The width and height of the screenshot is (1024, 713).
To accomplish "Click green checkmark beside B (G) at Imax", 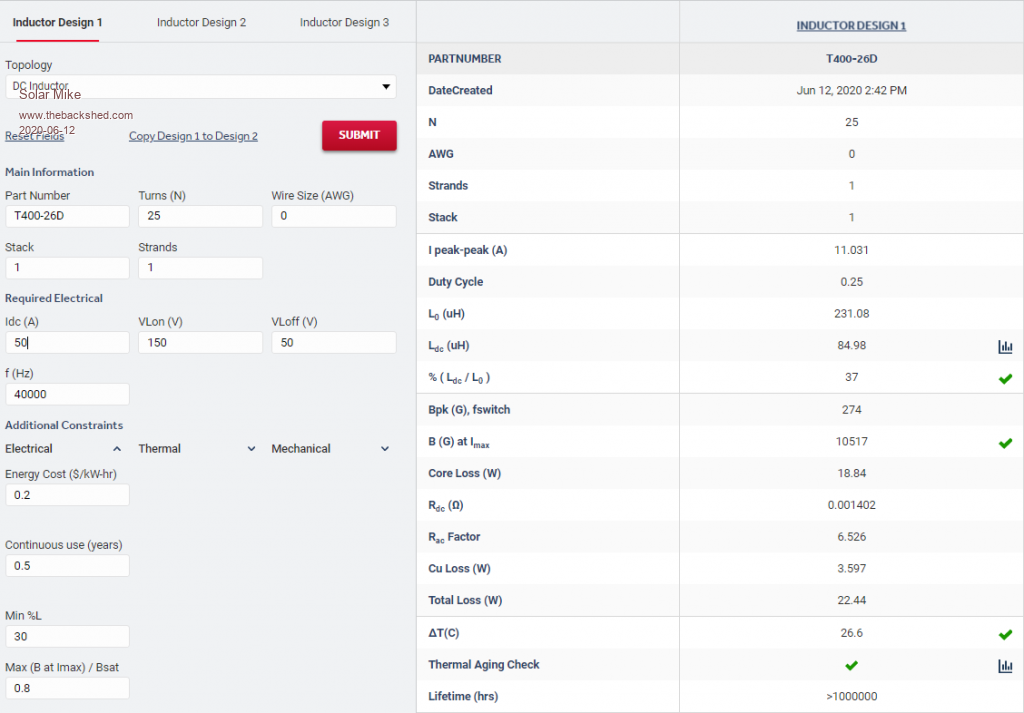I will [1005, 442].
